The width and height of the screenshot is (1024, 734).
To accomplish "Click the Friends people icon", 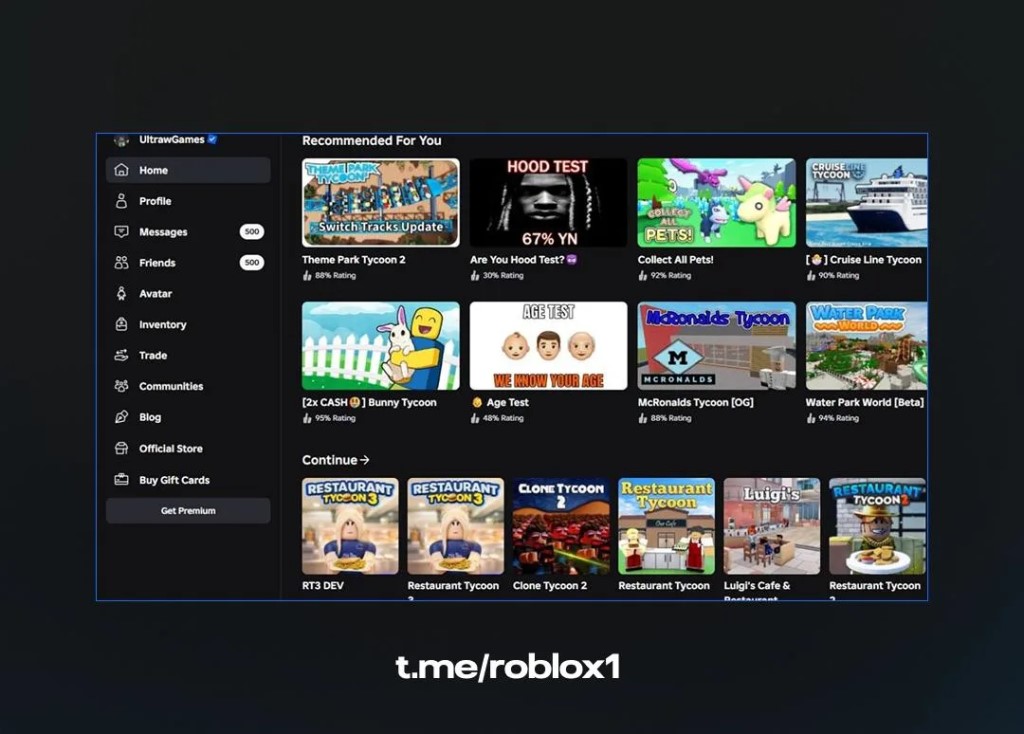I will click(121, 263).
